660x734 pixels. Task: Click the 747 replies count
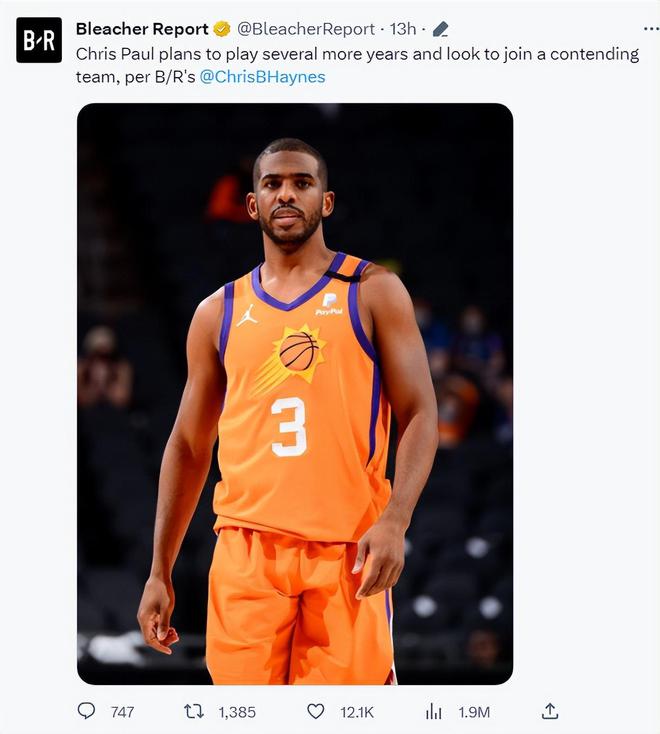pos(122,712)
